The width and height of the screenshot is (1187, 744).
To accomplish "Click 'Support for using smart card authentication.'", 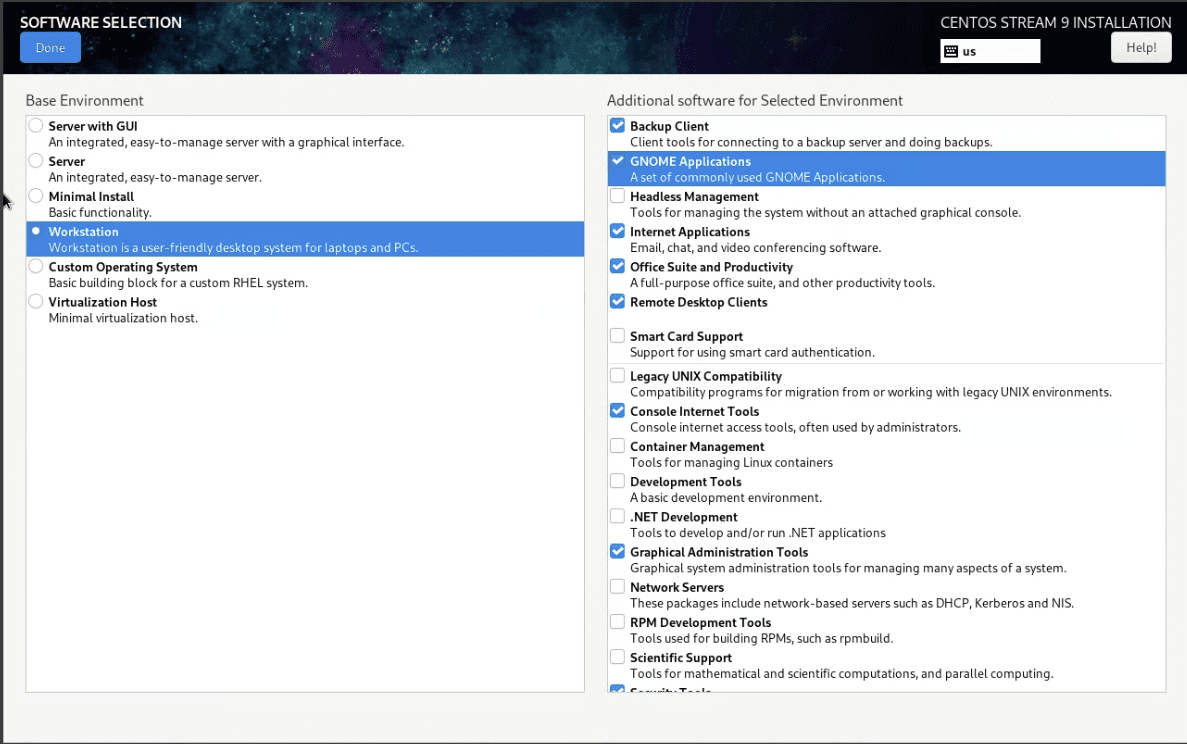I will (752, 352).
